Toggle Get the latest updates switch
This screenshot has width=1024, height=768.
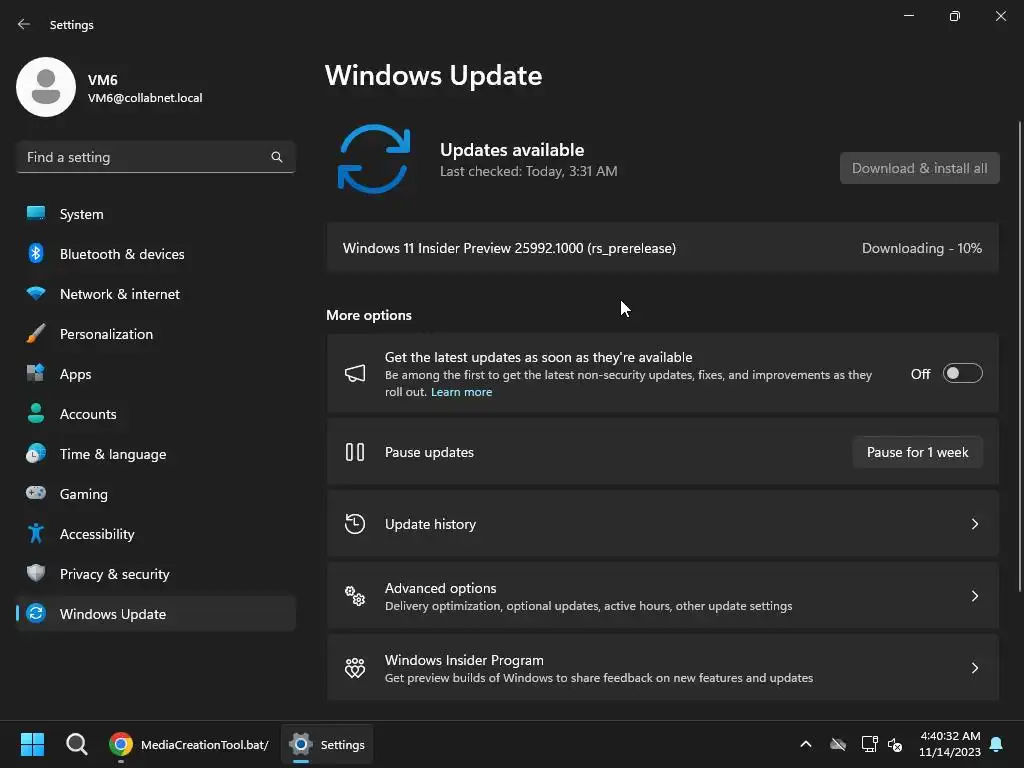tap(963, 374)
